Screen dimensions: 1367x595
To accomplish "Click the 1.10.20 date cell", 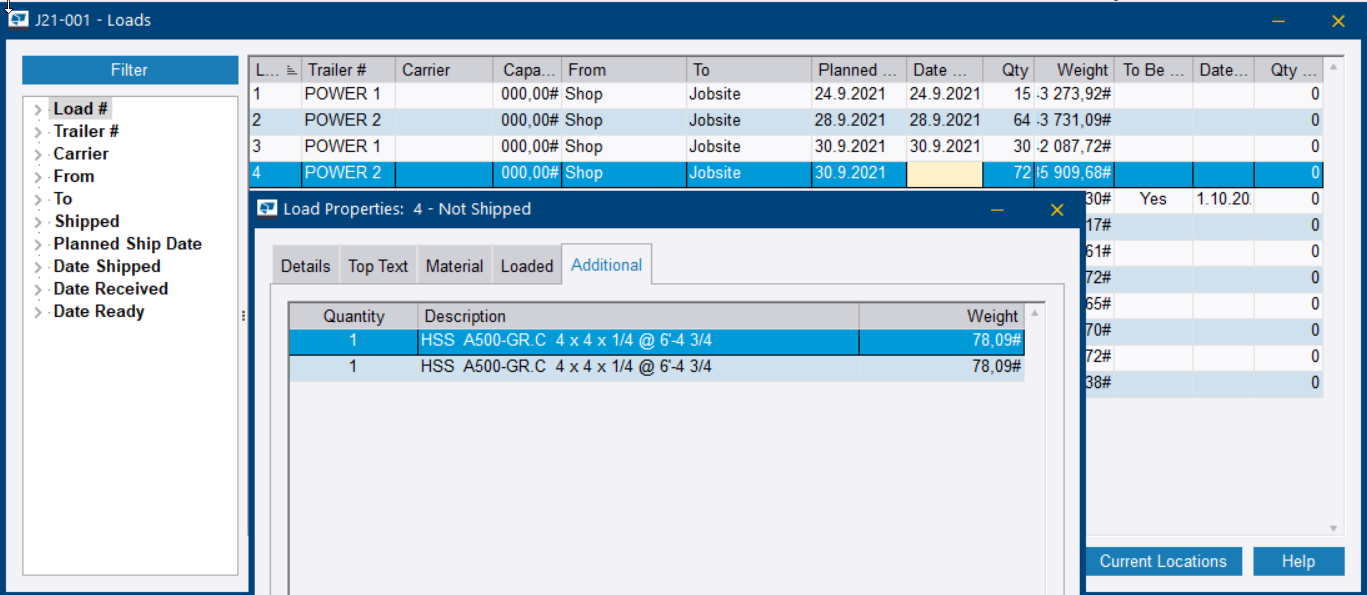I will point(1223,199).
